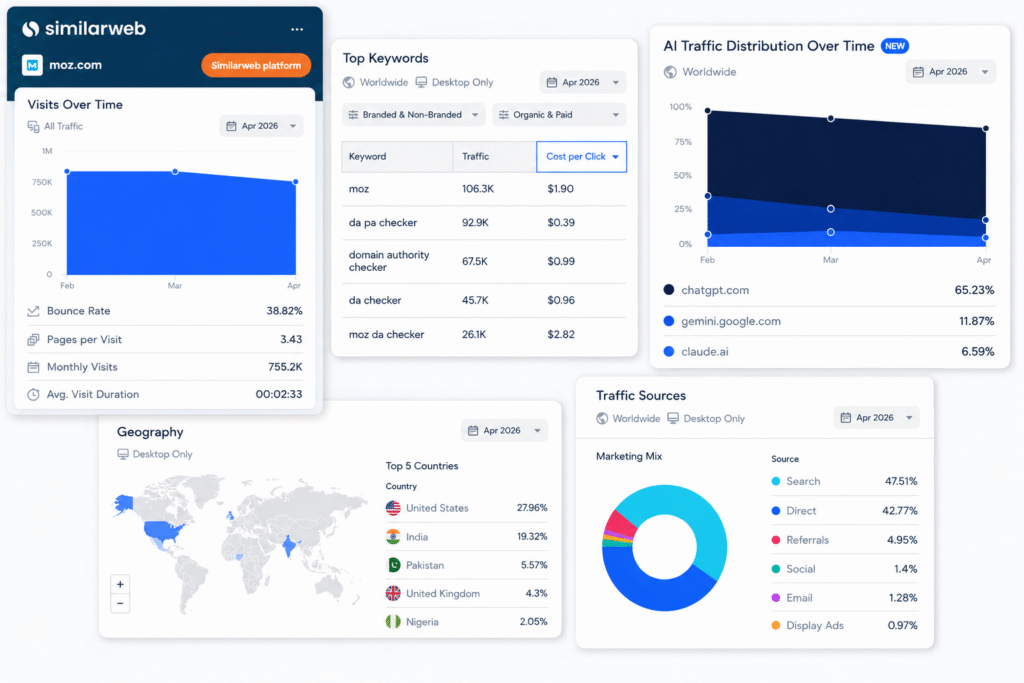Expand the Branded & Non-Branded filter
This screenshot has height=683, width=1024.
tap(414, 115)
